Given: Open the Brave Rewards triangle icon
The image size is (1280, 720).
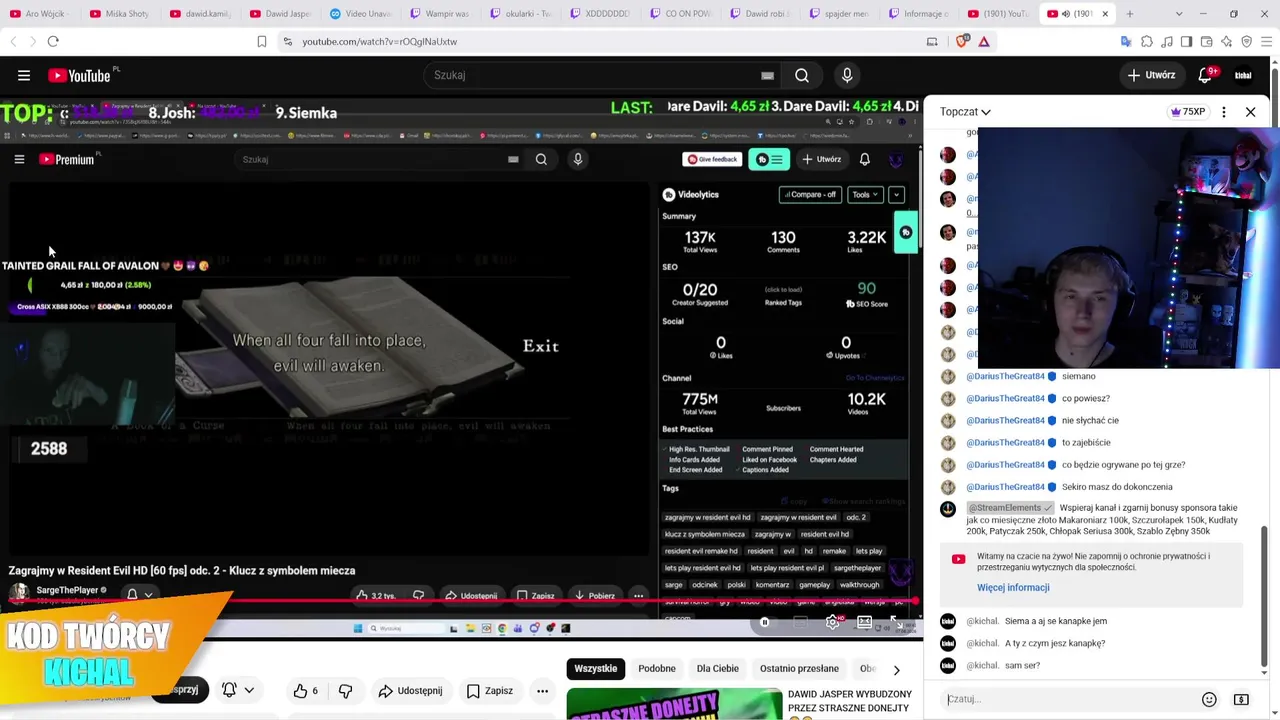Looking at the screenshot, I should click(984, 41).
